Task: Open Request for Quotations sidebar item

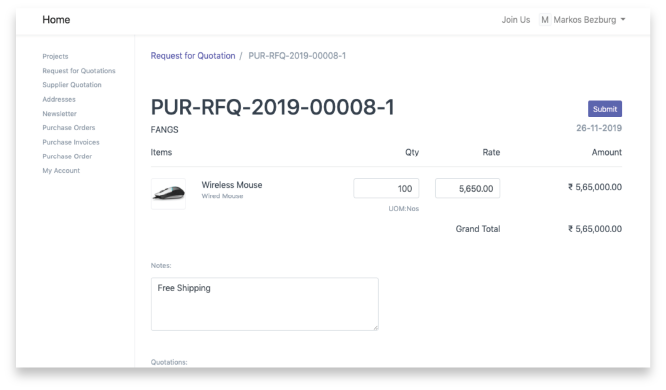Action: [79, 71]
